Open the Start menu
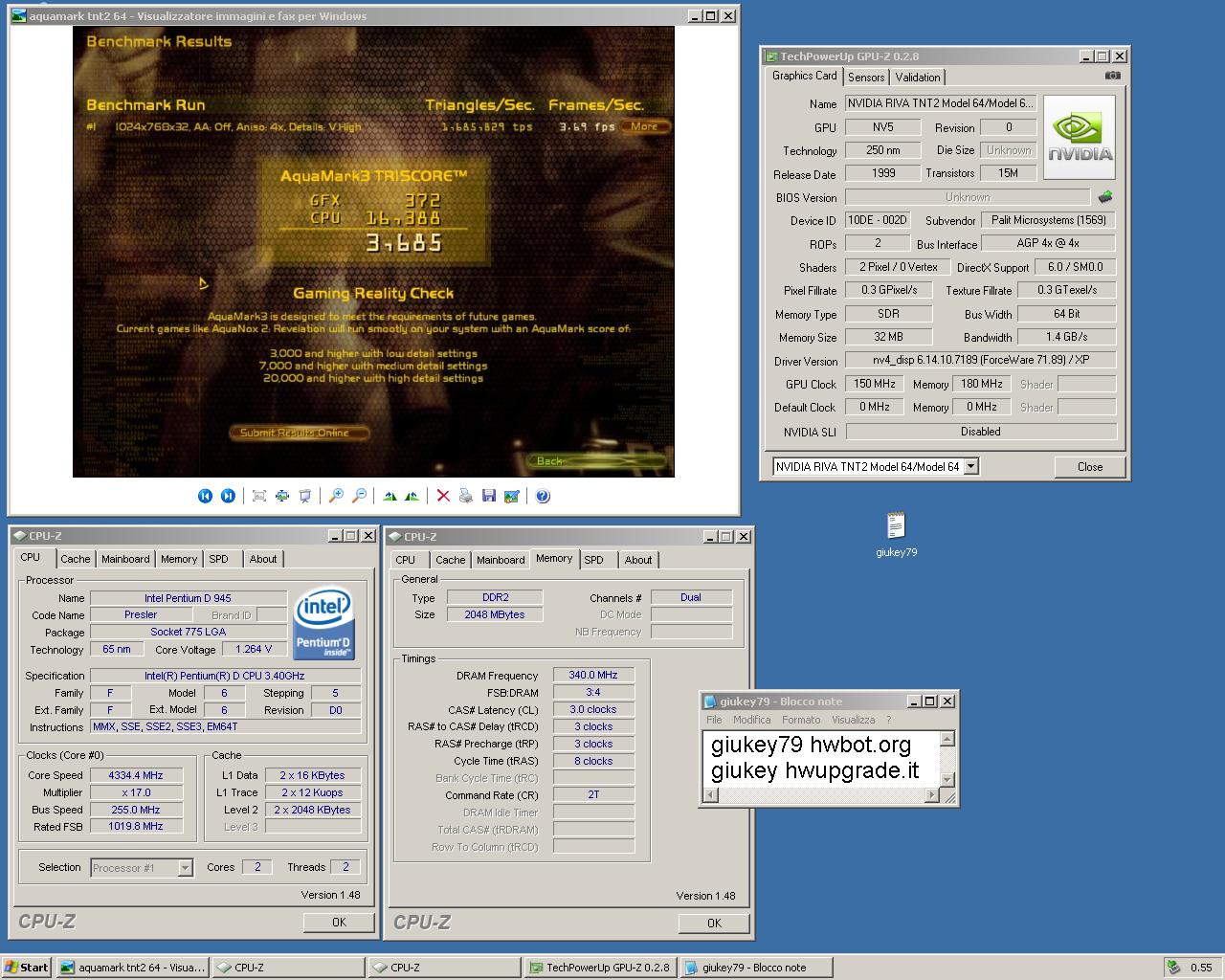The image size is (1225, 980). (27, 968)
